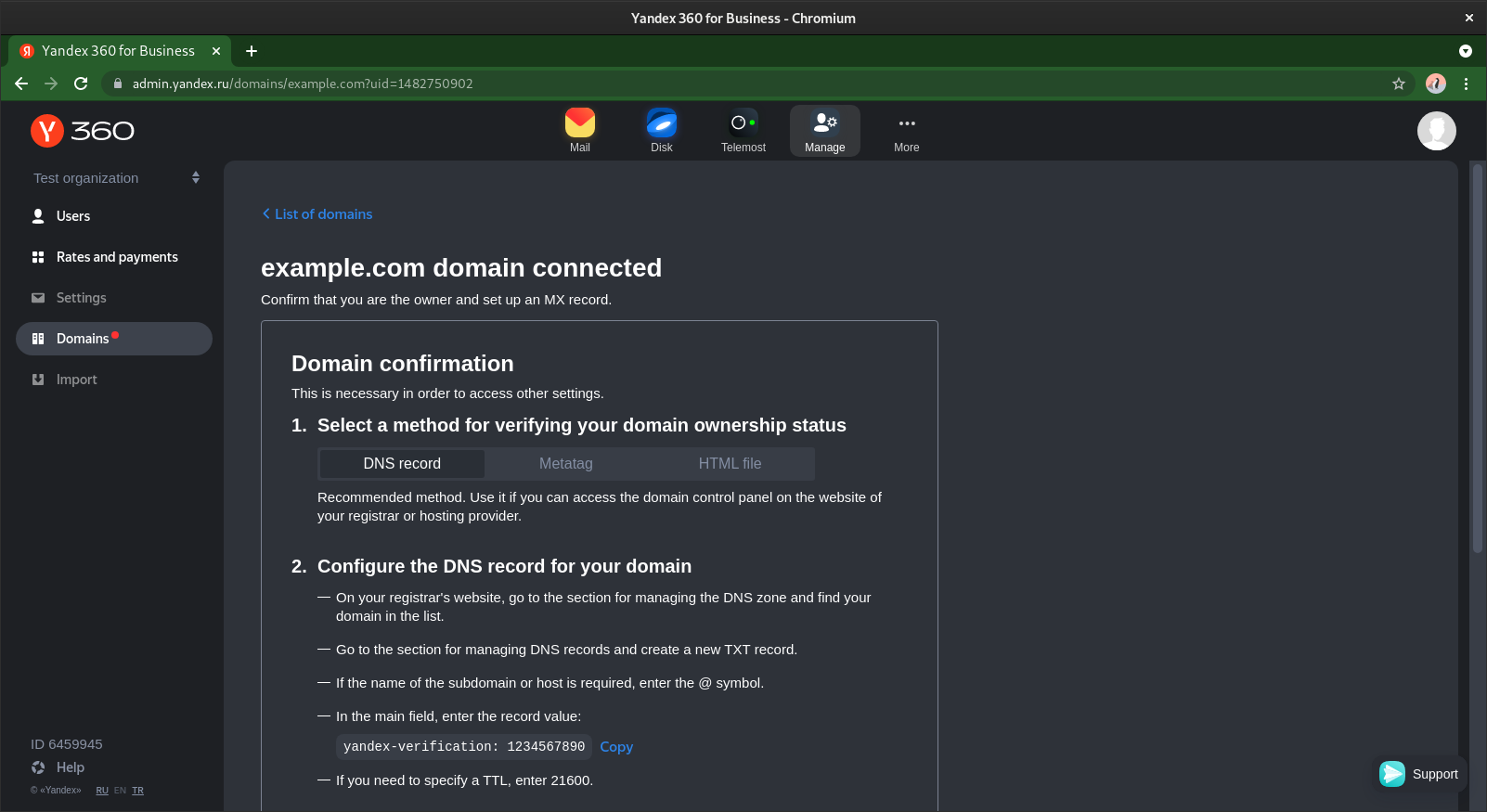Switch to the HTML file tab
The height and width of the screenshot is (812, 1487).
[x=731, y=464]
